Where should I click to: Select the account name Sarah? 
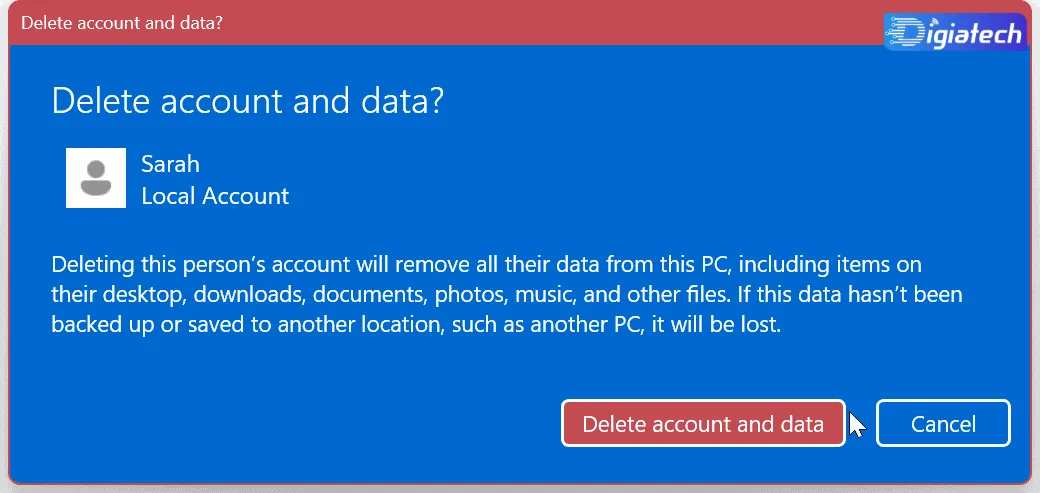pos(170,164)
